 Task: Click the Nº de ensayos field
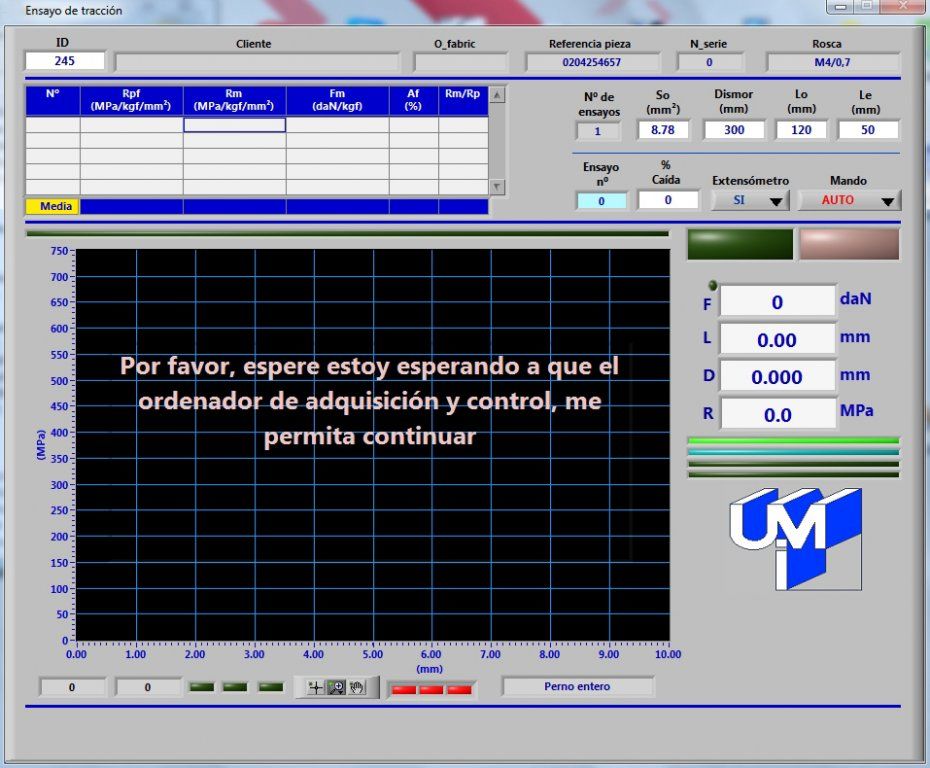click(x=598, y=131)
